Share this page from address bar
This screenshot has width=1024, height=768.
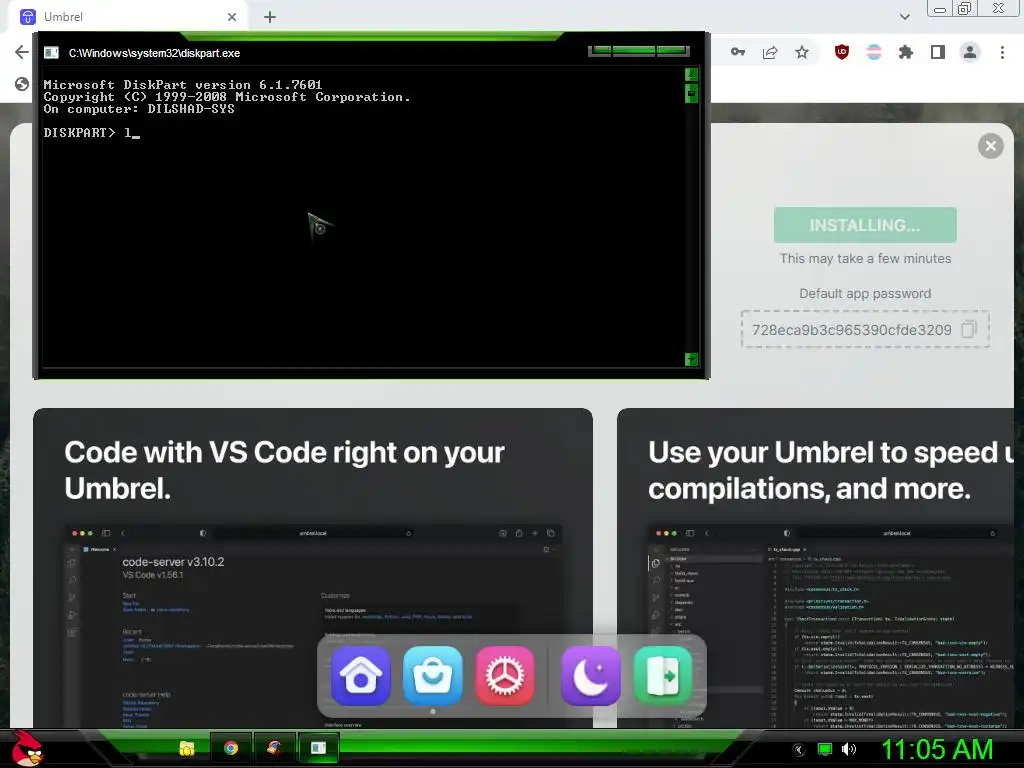[x=770, y=52]
